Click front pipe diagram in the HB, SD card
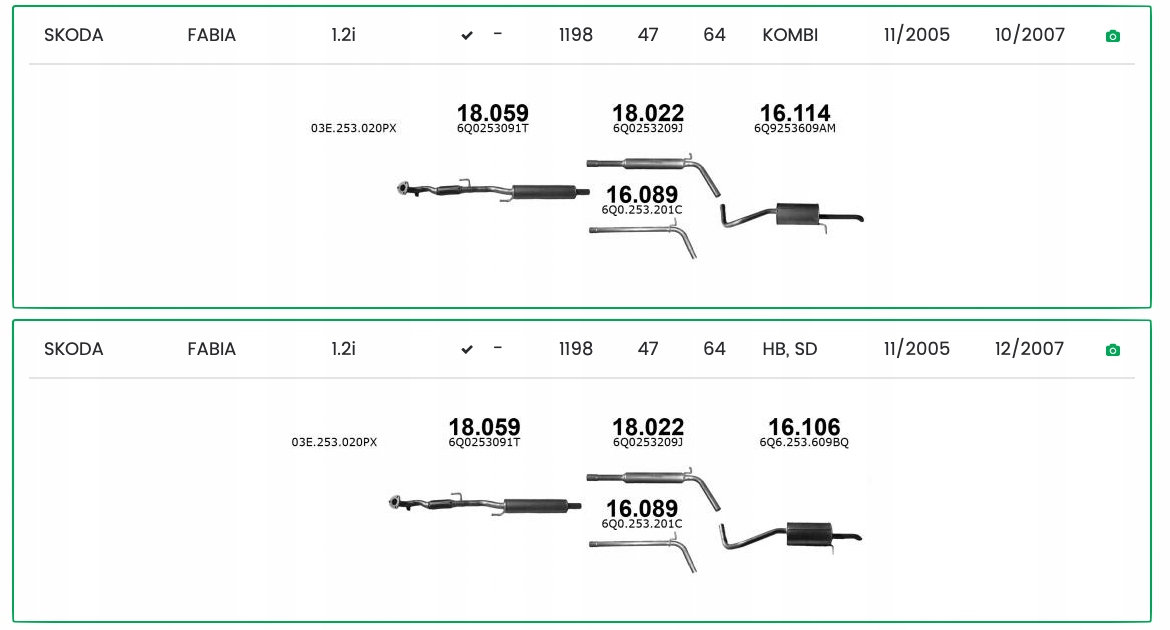The image size is (1170, 630). pyautogui.click(x=484, y=504)
